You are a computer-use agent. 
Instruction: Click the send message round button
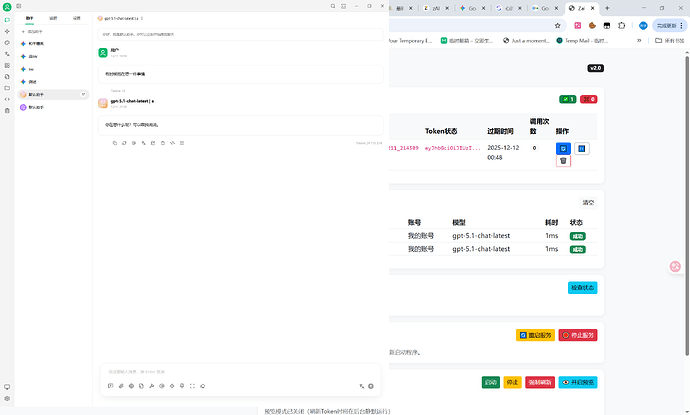click(x=371, y=386)
